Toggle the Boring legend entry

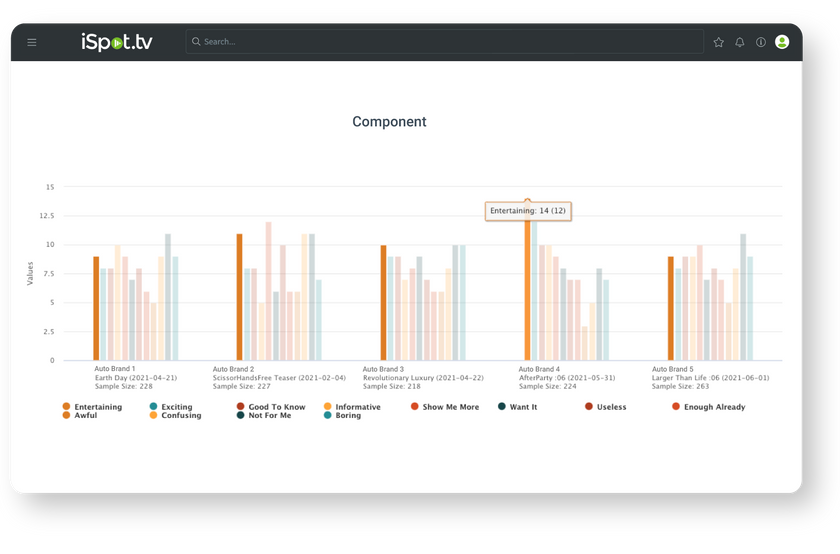coord(346,416)
